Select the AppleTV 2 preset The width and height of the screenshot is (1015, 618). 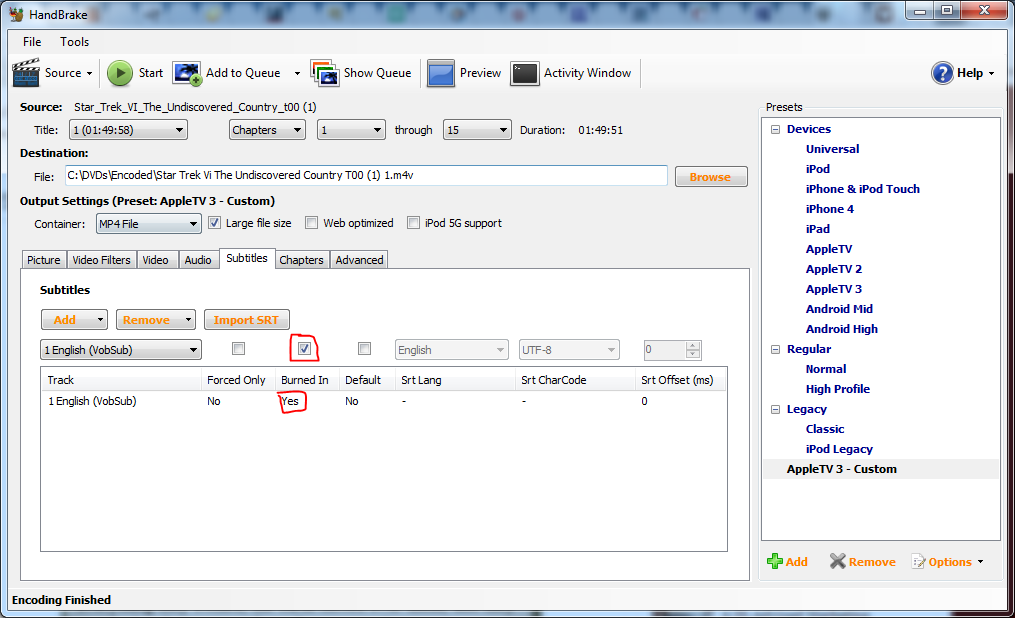click(834, 269)
